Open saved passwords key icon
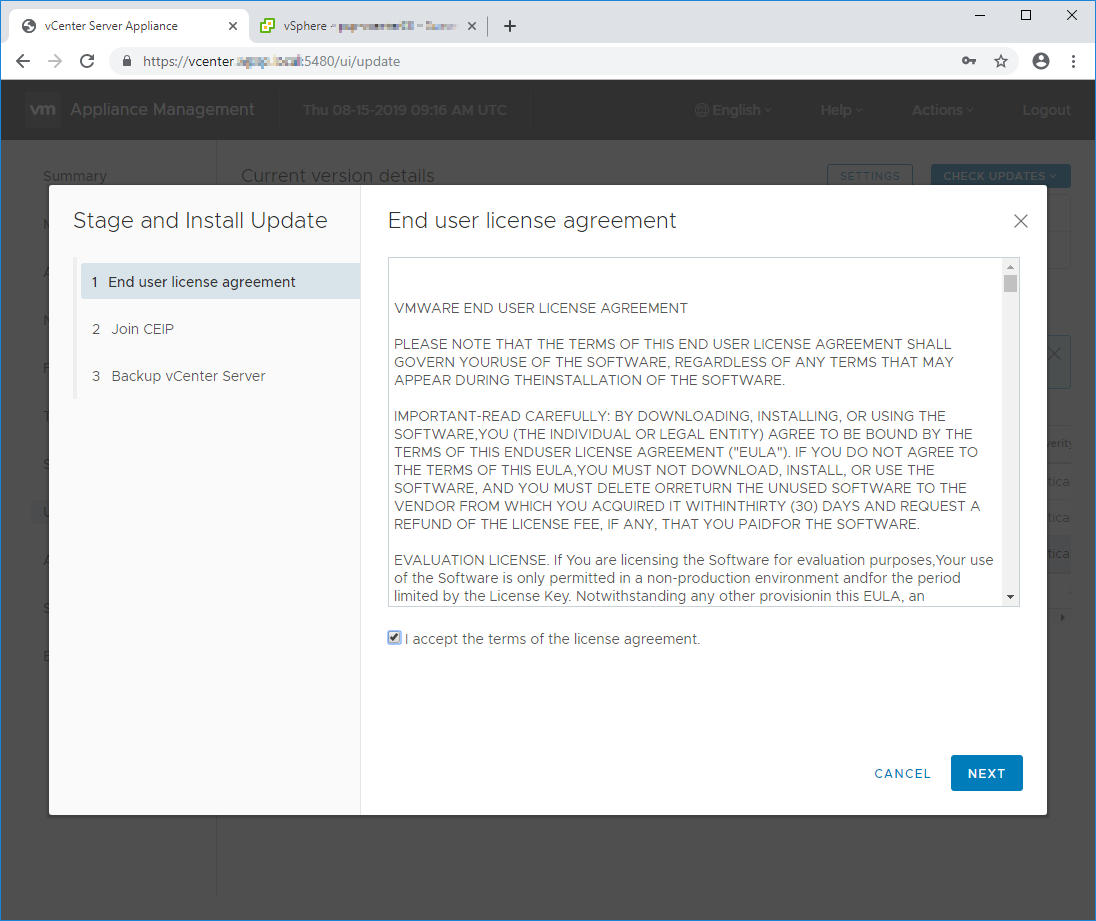The image size is (1096, 921). 969,61
